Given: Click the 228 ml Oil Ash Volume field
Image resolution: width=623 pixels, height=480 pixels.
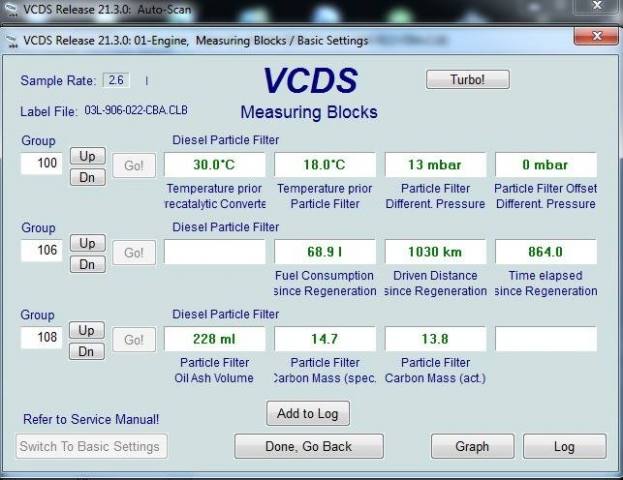Looking at the screenshot, I should (214, 339).
